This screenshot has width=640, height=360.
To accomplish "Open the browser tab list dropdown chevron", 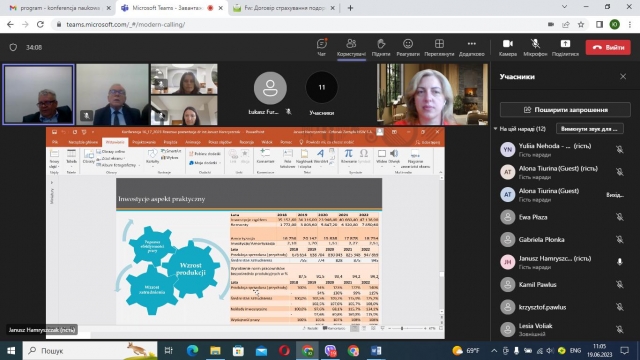I will pyautogui.click(x=564, y=7).
